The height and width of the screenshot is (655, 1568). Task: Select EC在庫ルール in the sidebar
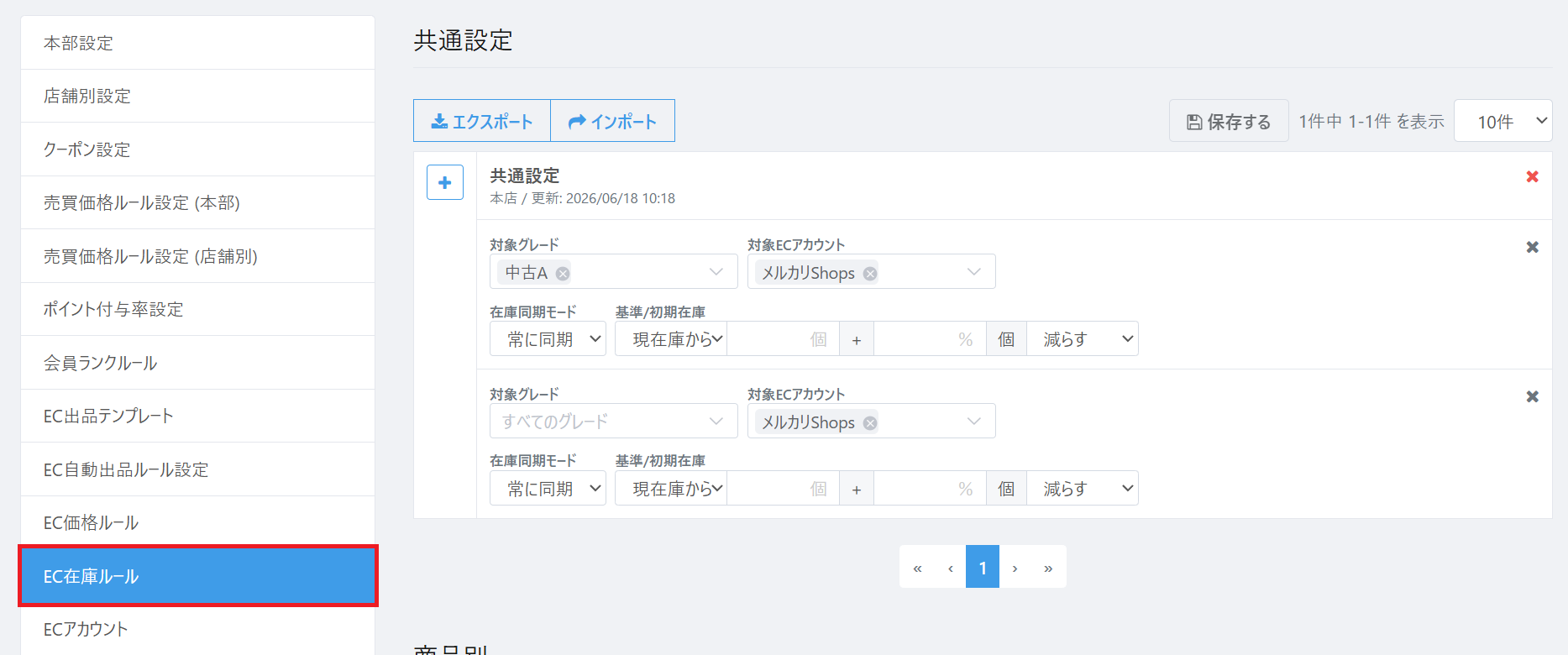[x=197, y=576]
